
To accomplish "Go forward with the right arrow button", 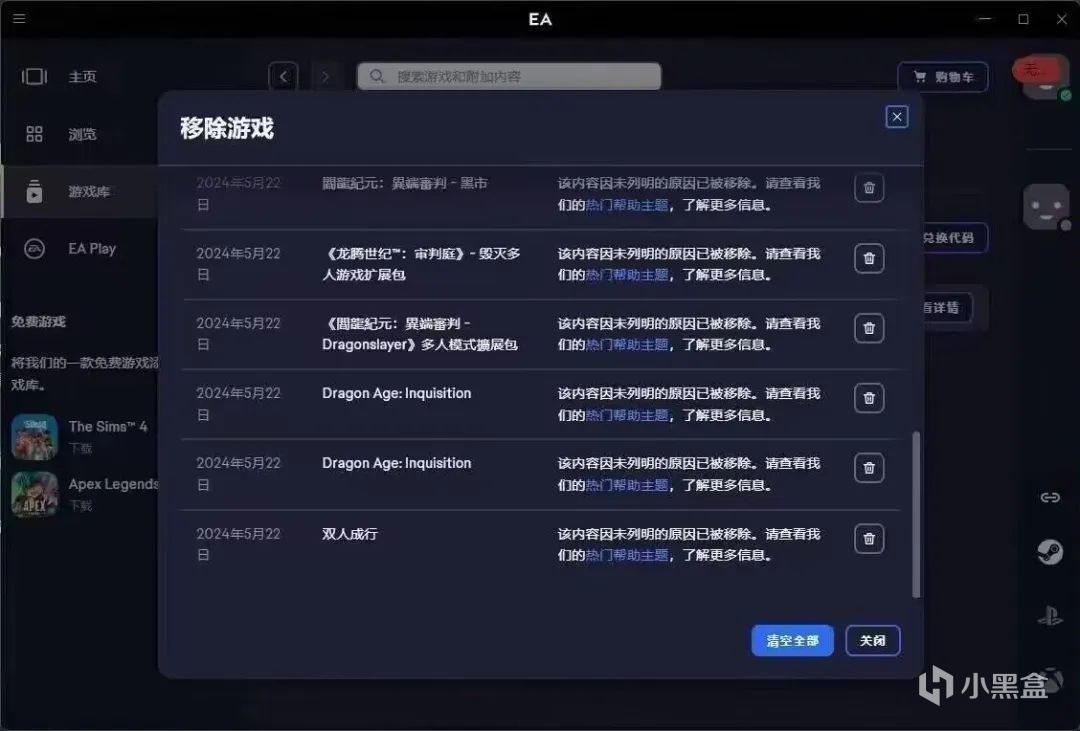I will (x=326, y=76).
